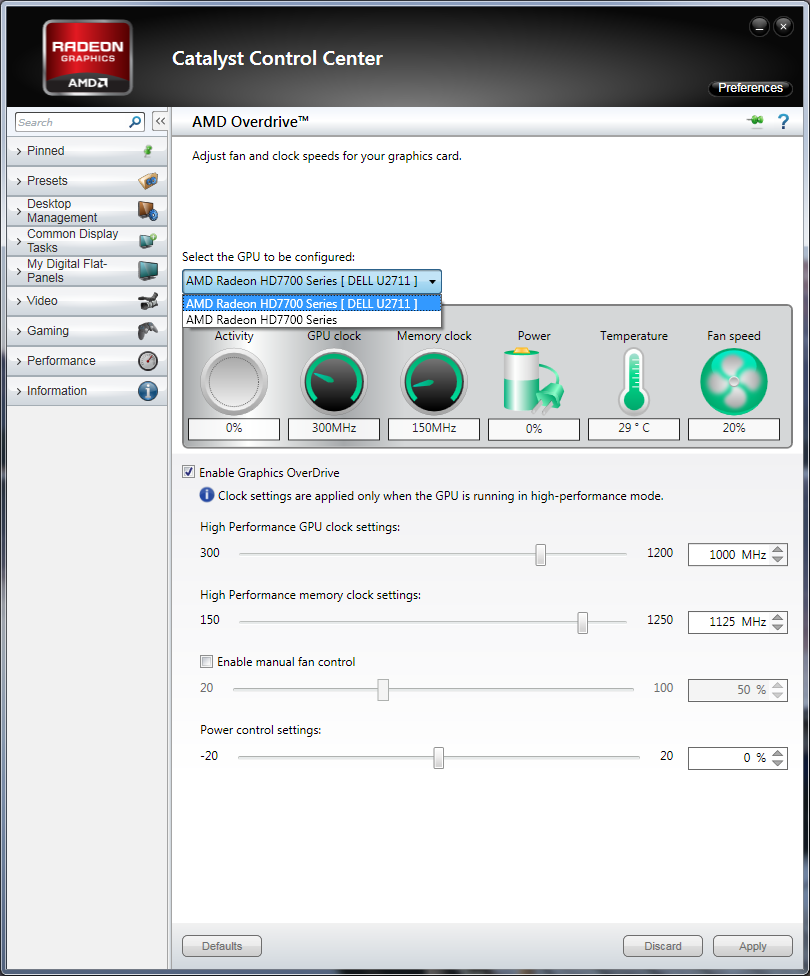Click the 20% fan speed value
810x976 pixels.
click(x=733, y=428)
